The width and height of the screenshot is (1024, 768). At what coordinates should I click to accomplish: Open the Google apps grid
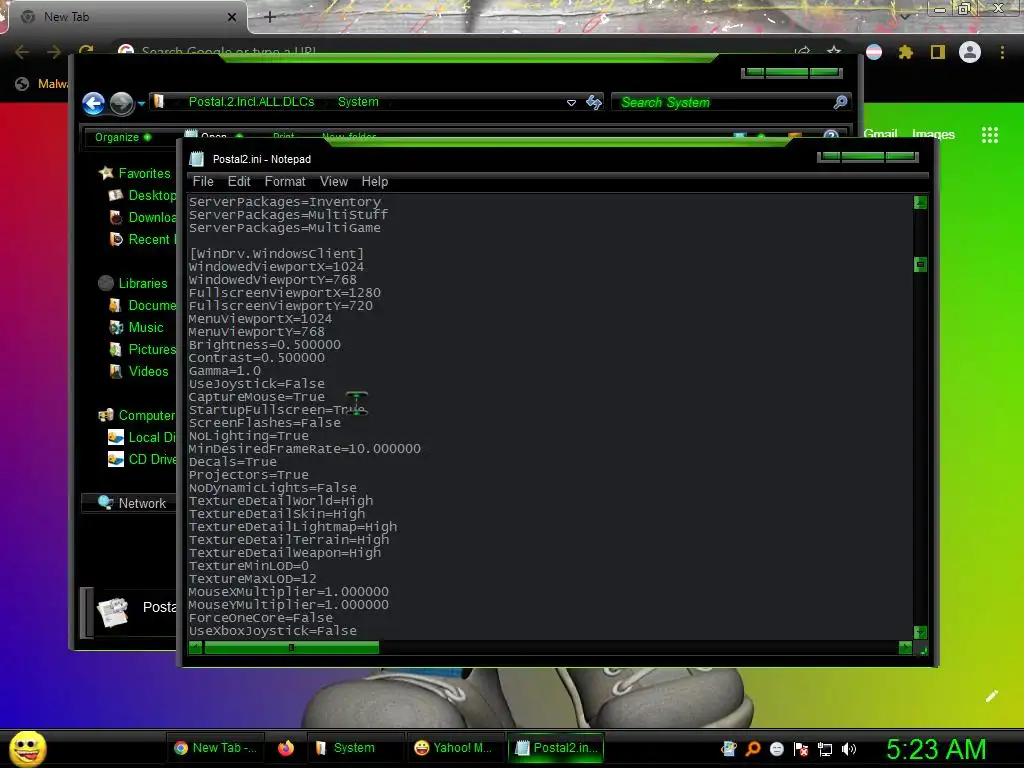[990, 135]
